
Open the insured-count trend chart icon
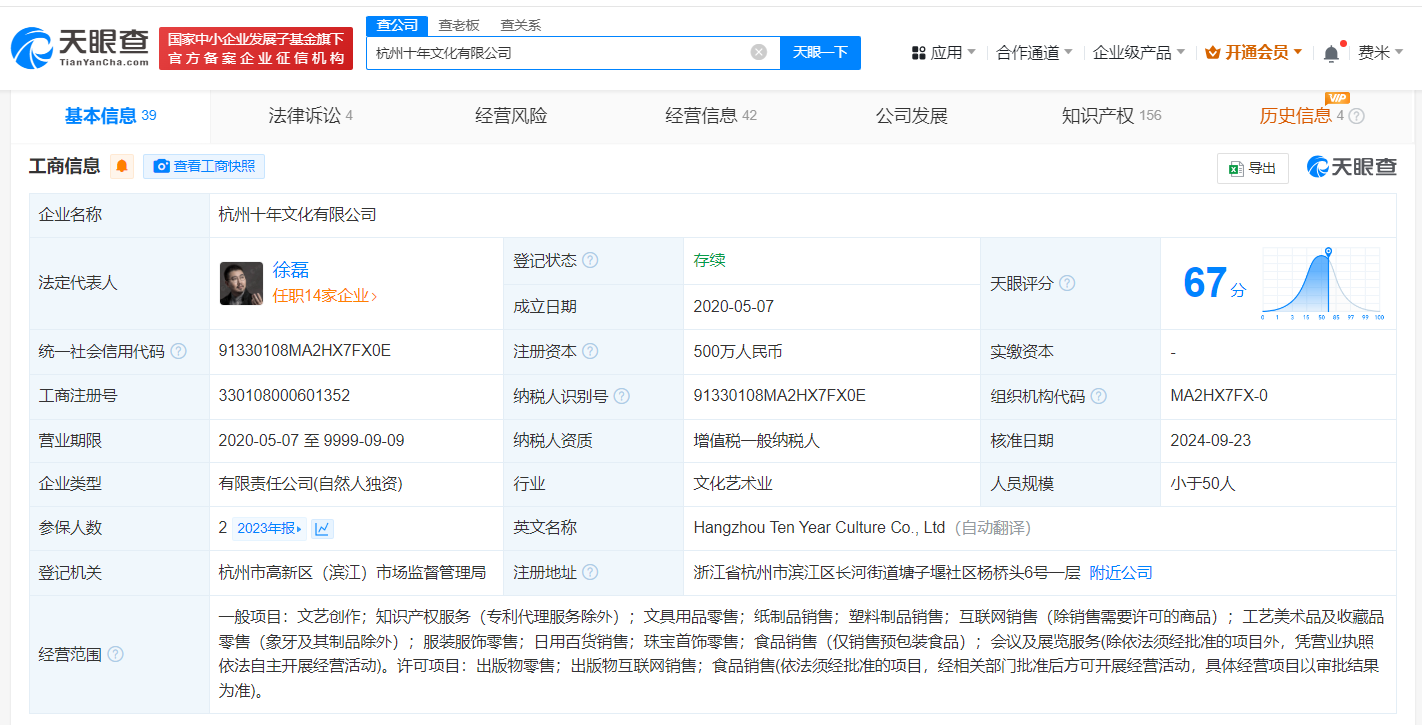(x=321, y=528)
